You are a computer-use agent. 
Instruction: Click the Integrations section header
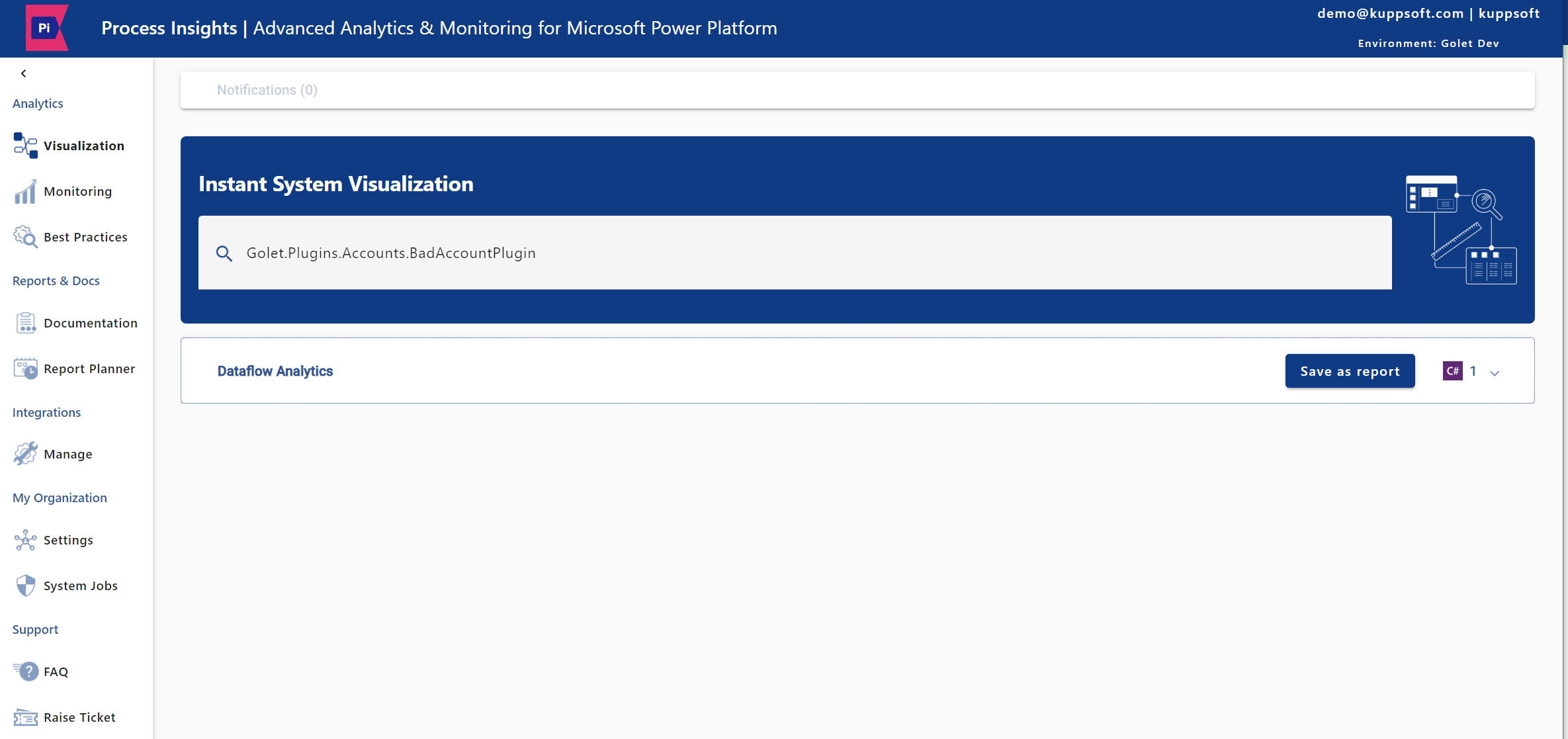[46, 412]
